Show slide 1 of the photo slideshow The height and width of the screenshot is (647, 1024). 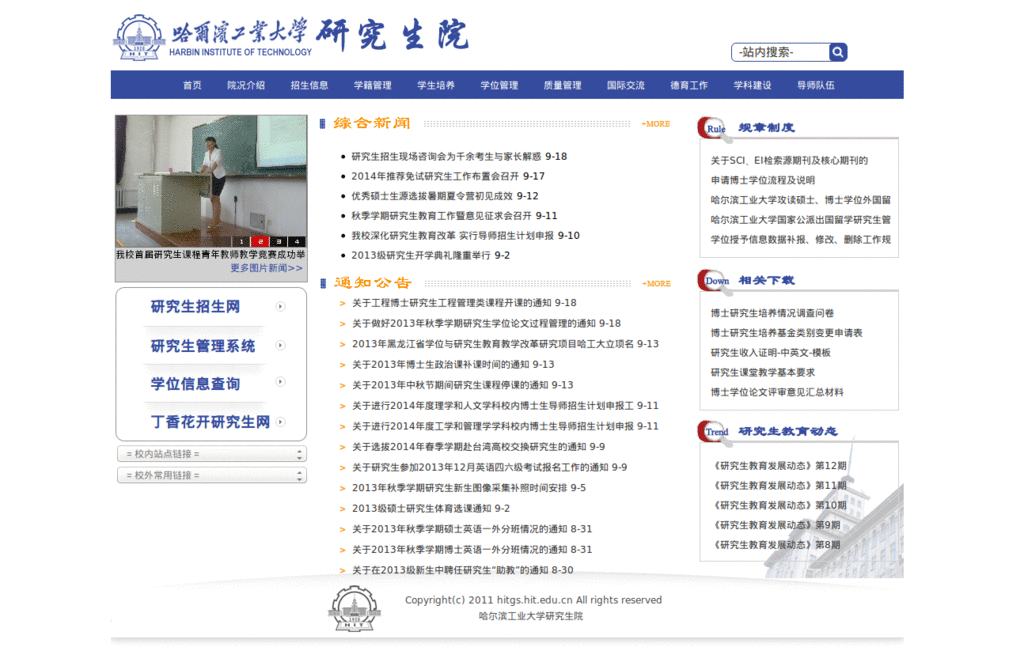click(241, 242)
